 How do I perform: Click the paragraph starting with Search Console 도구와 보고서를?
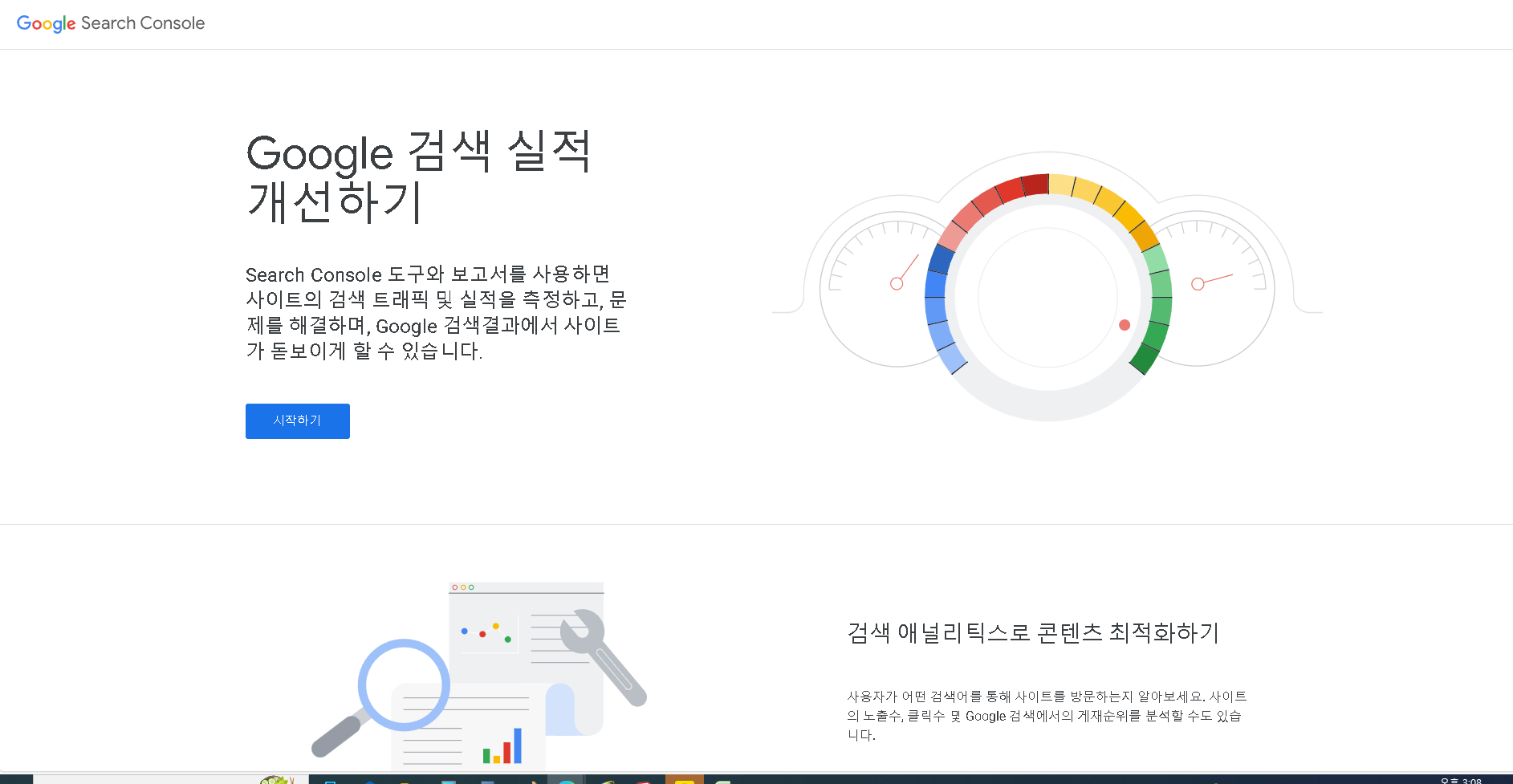pyautogui.click(x=436, y=312)
